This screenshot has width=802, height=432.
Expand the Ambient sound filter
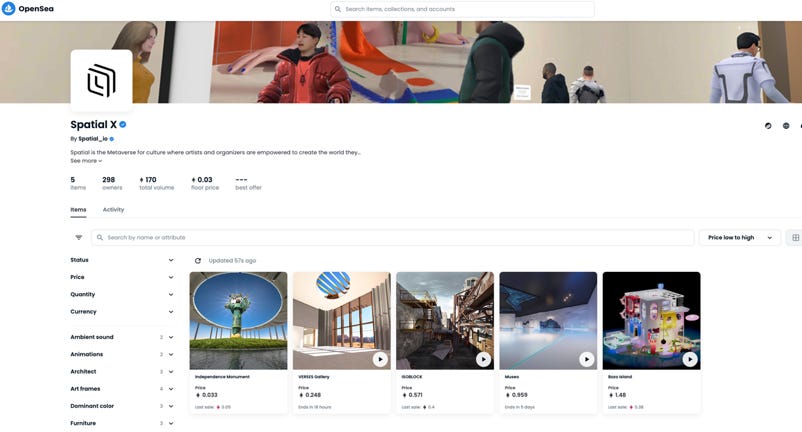(122, 337)
